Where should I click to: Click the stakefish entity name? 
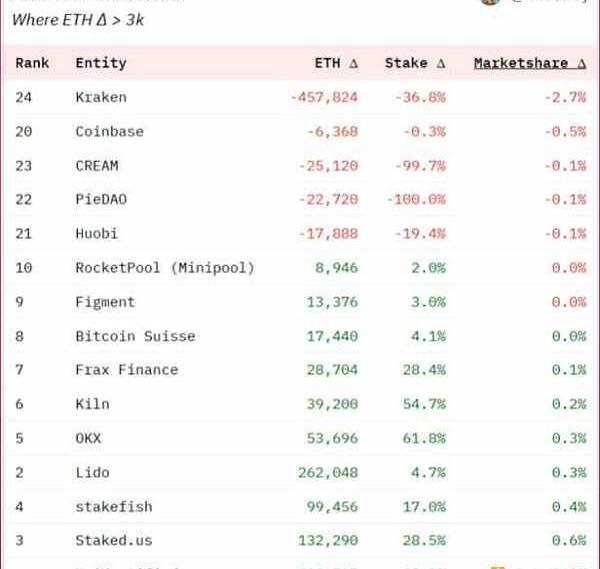(113, 505)
